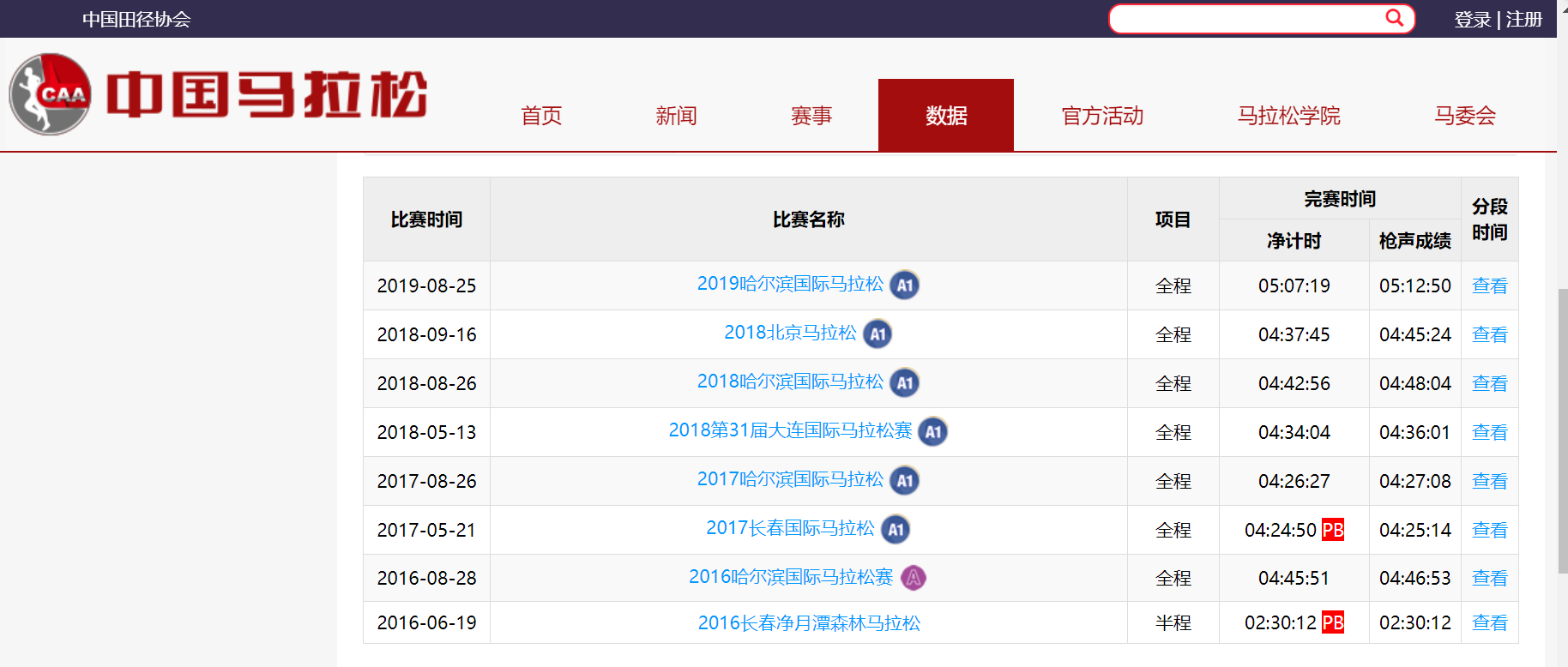Open the 首页 home tab
This screenshot has height=667, width=1568.
541,116
